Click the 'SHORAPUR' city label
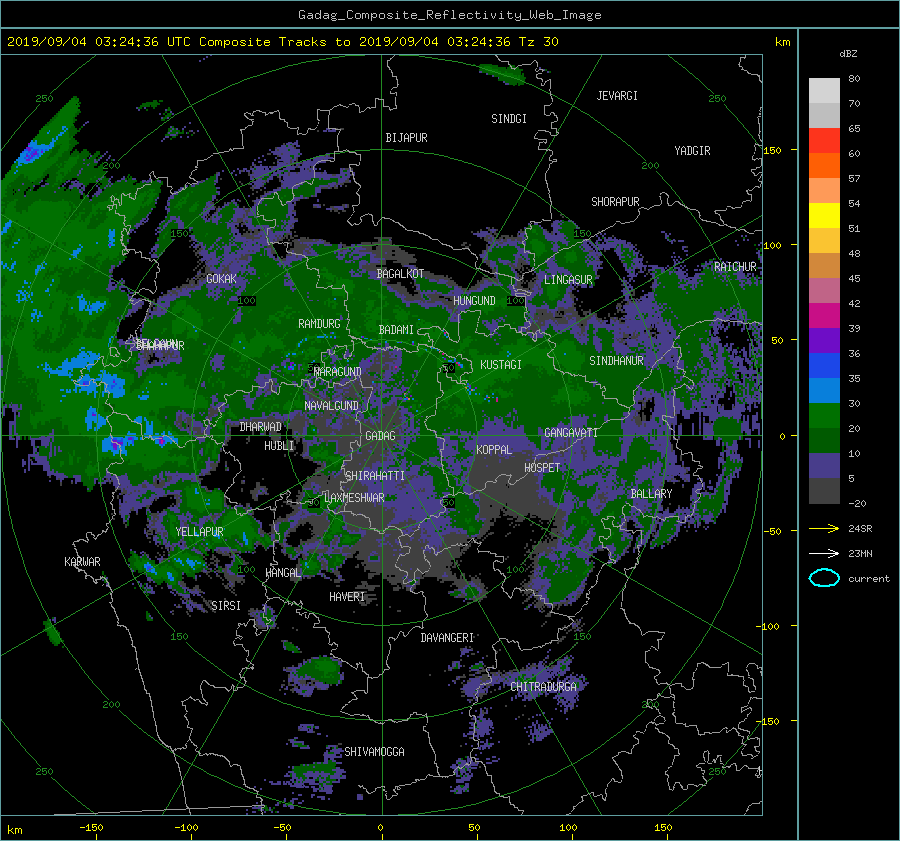 click(x=615, y=202)
